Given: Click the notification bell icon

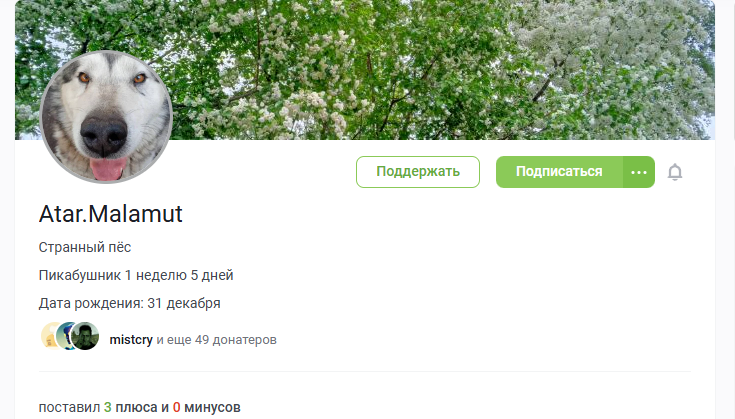Looking at the screenshot, I should click(x=675, y=172).
